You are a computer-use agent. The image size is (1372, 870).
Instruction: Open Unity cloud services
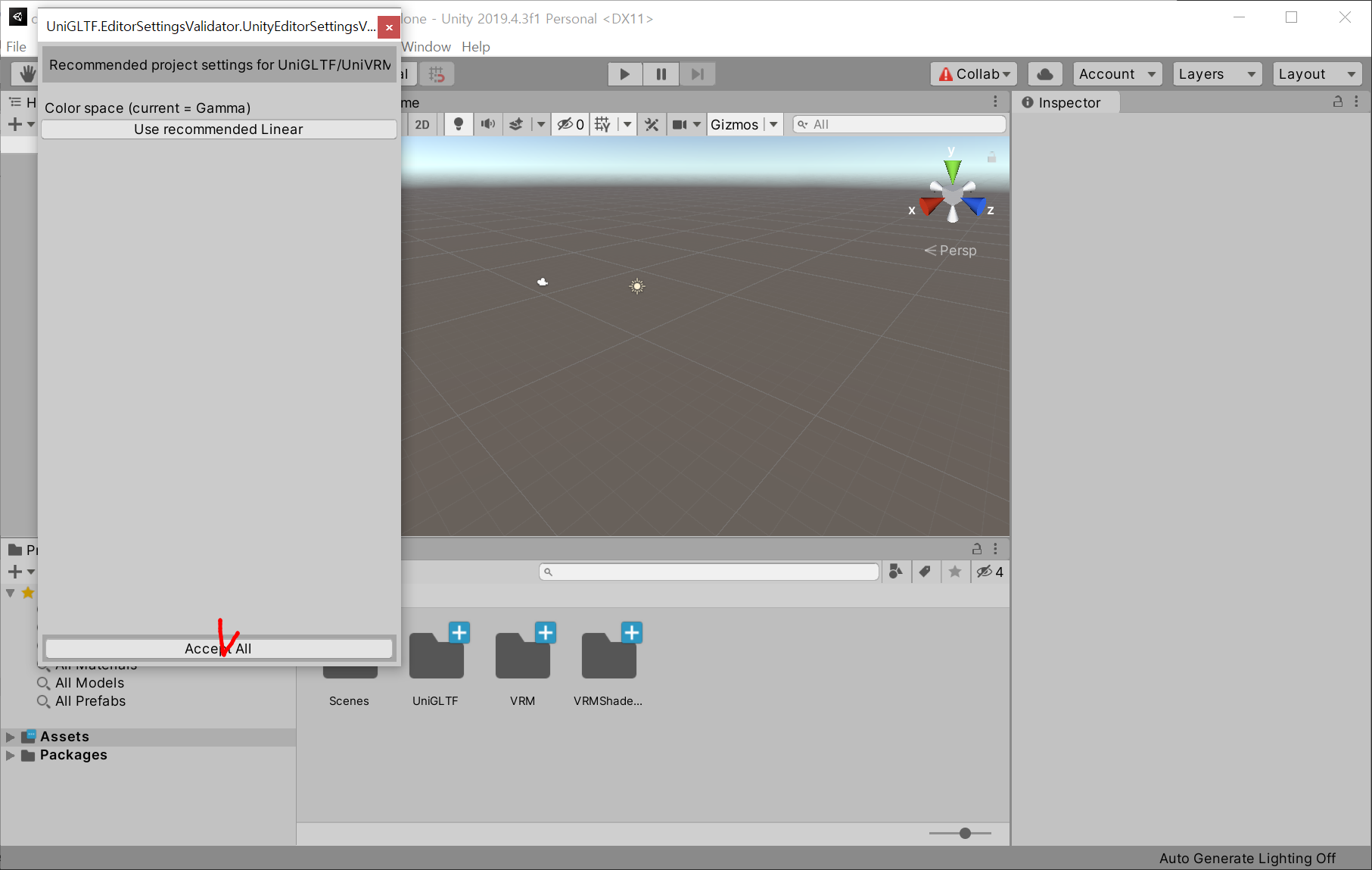point(1045,74)
